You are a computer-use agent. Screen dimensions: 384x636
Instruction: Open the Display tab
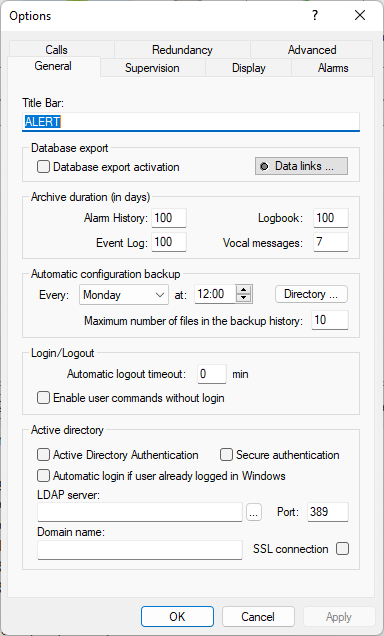249,68
